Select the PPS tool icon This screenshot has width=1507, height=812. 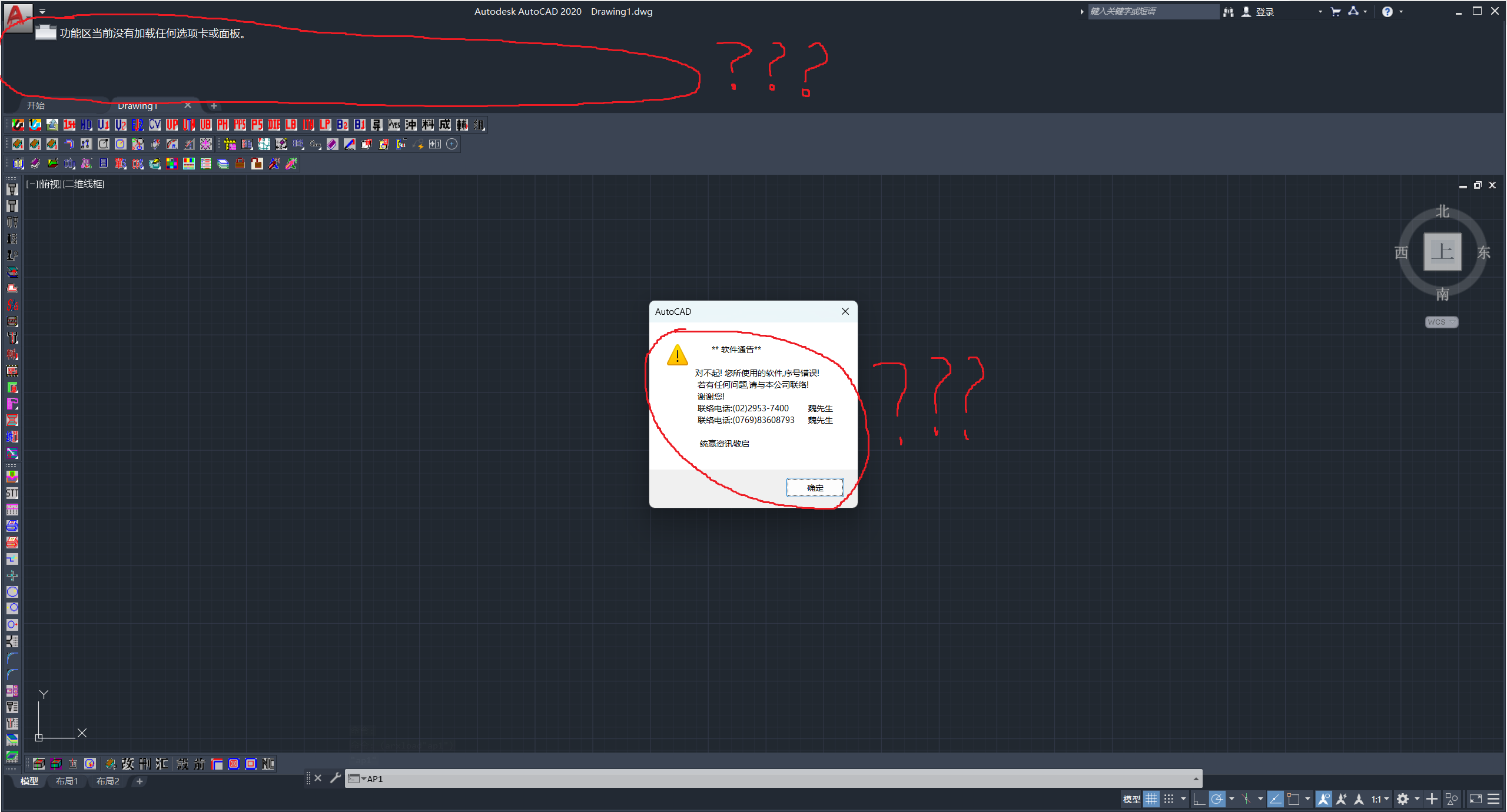[x=240, y=125]
